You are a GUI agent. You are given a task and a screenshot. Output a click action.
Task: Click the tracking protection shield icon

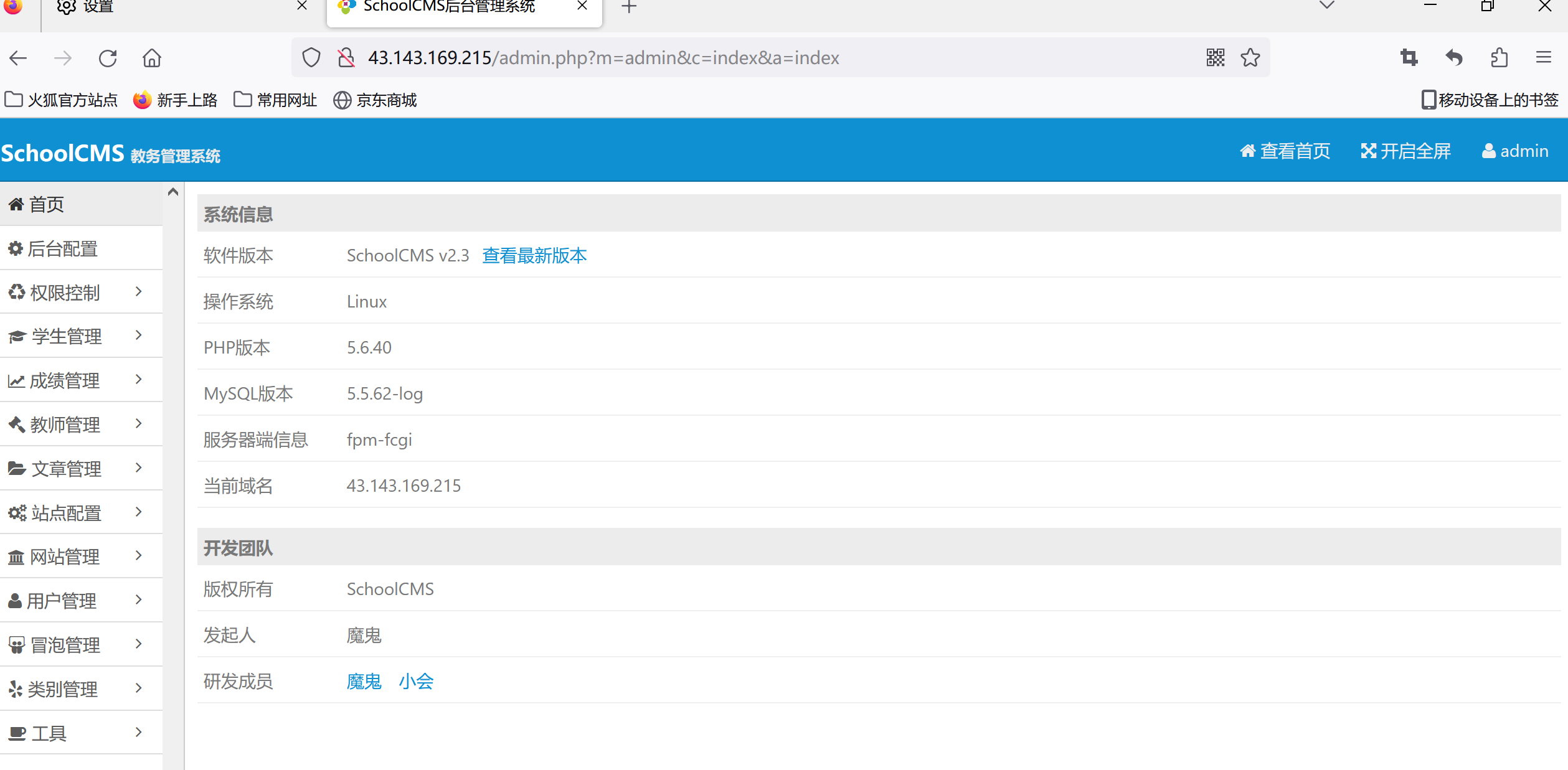311,57
